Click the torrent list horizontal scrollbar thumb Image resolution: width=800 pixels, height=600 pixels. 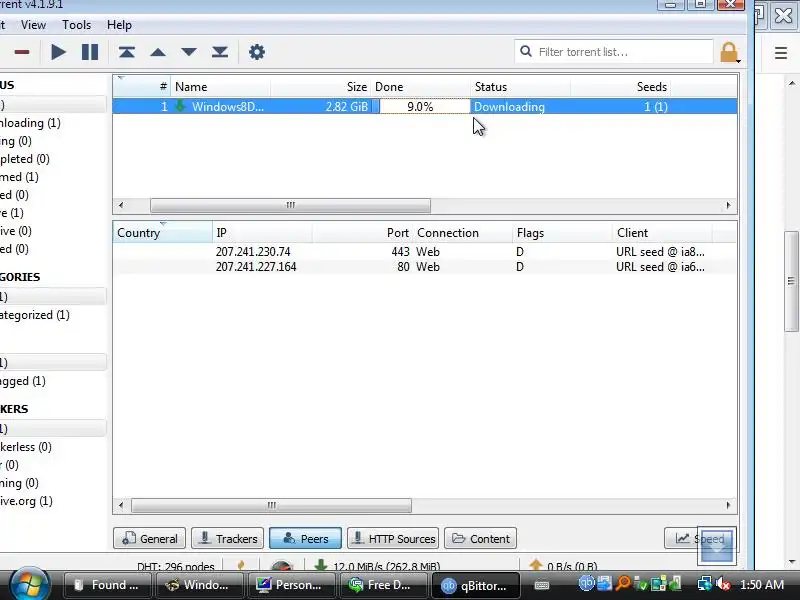tap(290, 205)
